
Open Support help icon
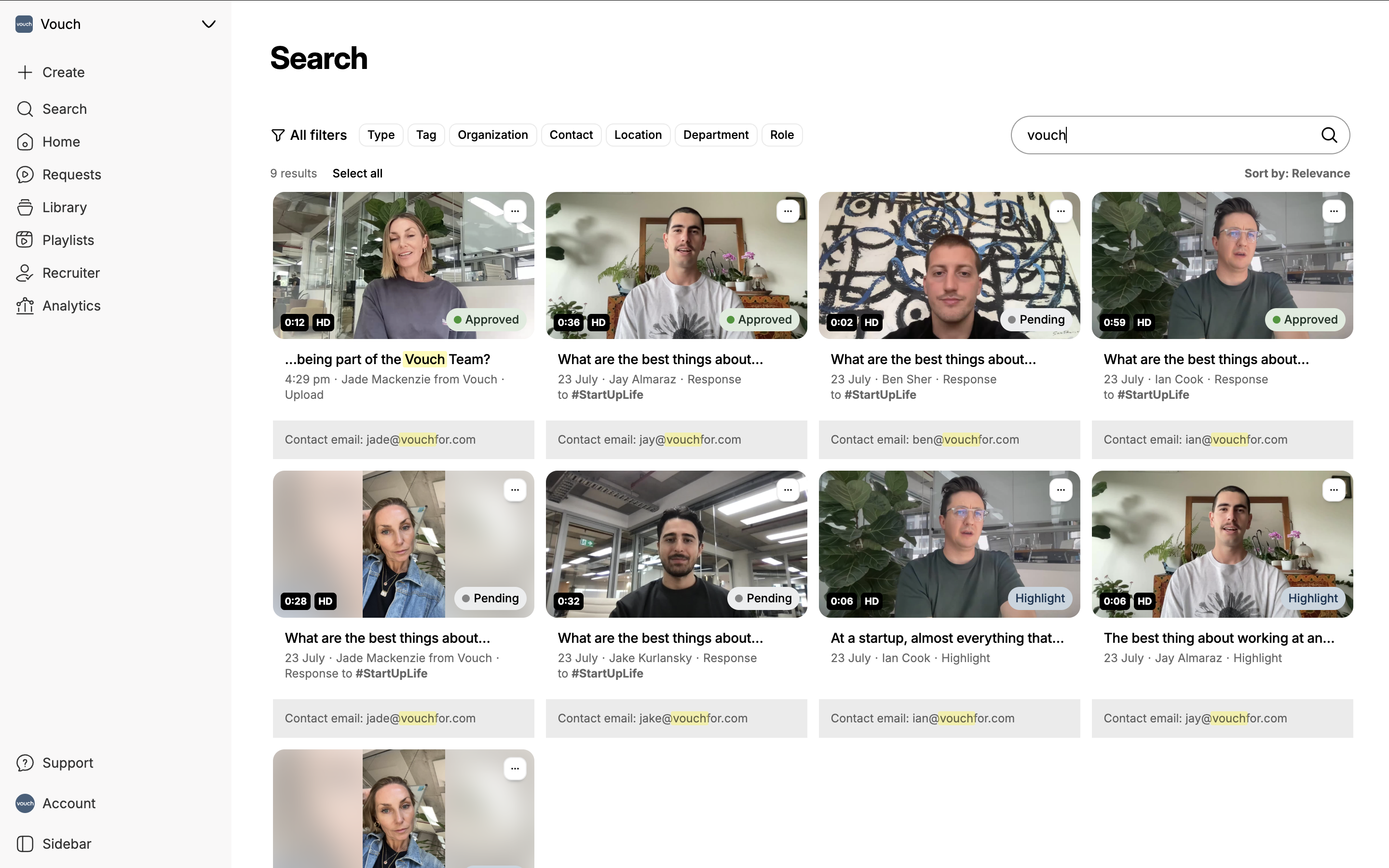click(x=25, y=763)
